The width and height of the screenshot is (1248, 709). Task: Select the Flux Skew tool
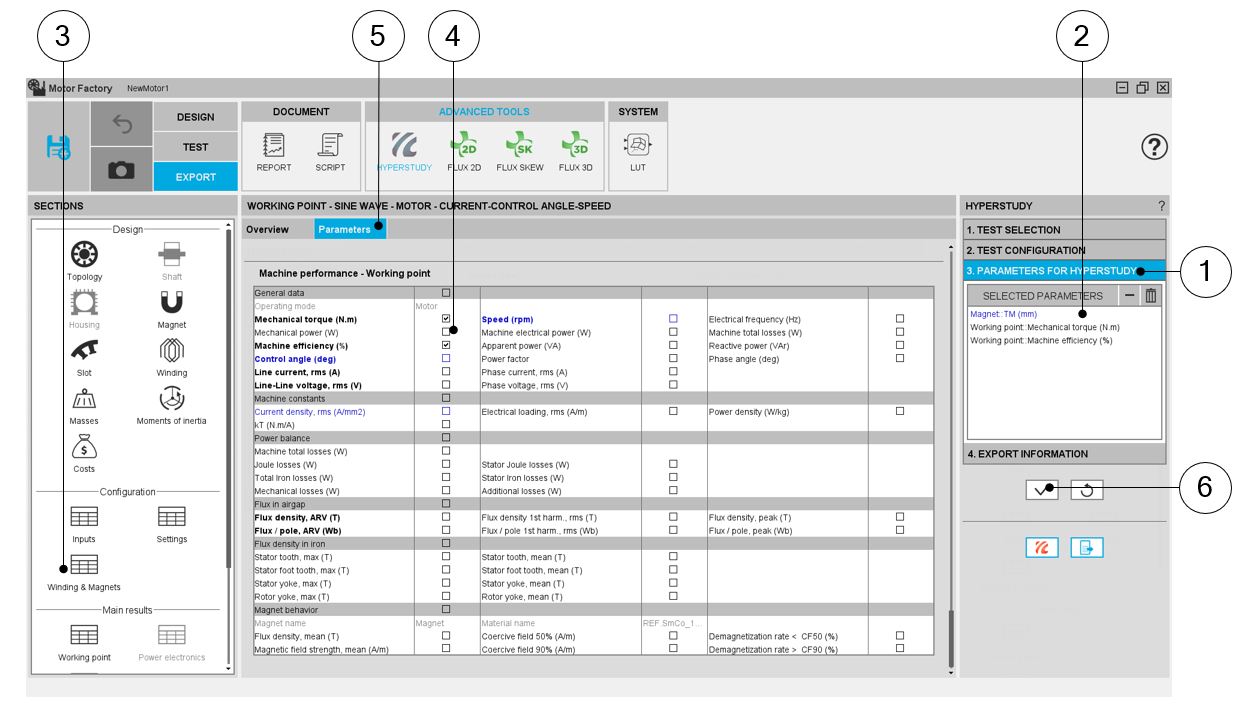520,150
